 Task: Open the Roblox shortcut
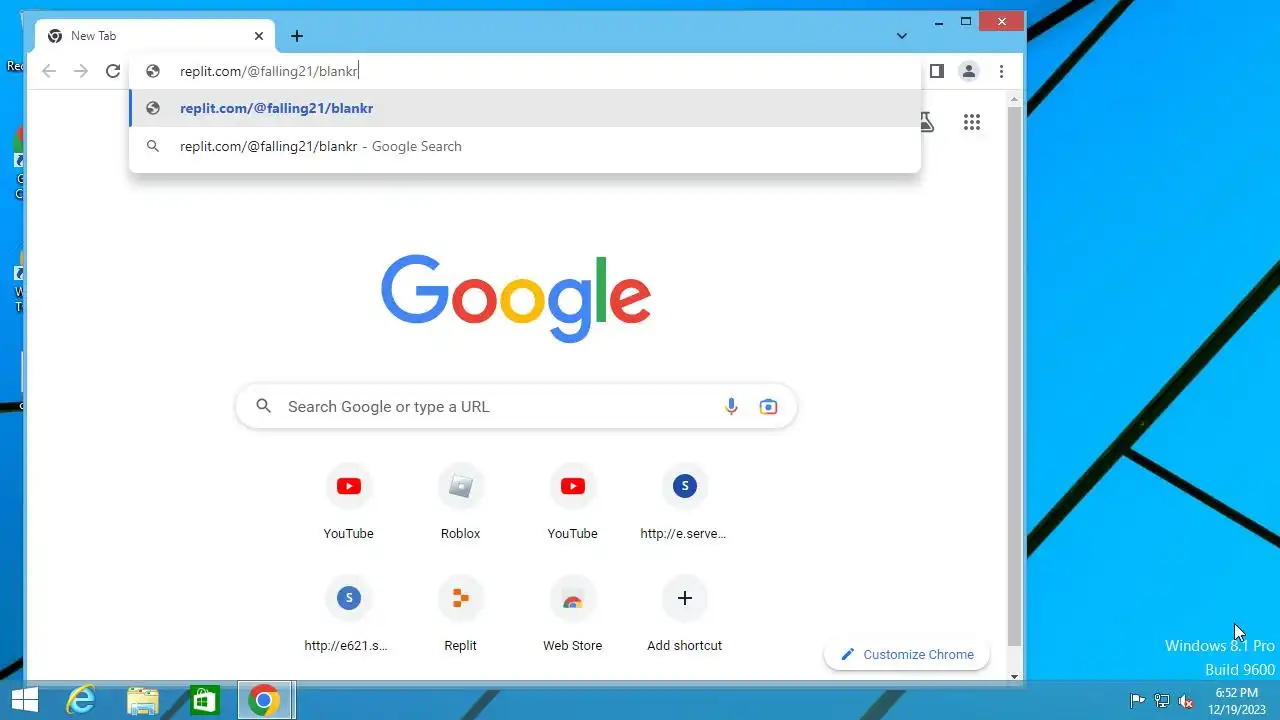(460, 503)
